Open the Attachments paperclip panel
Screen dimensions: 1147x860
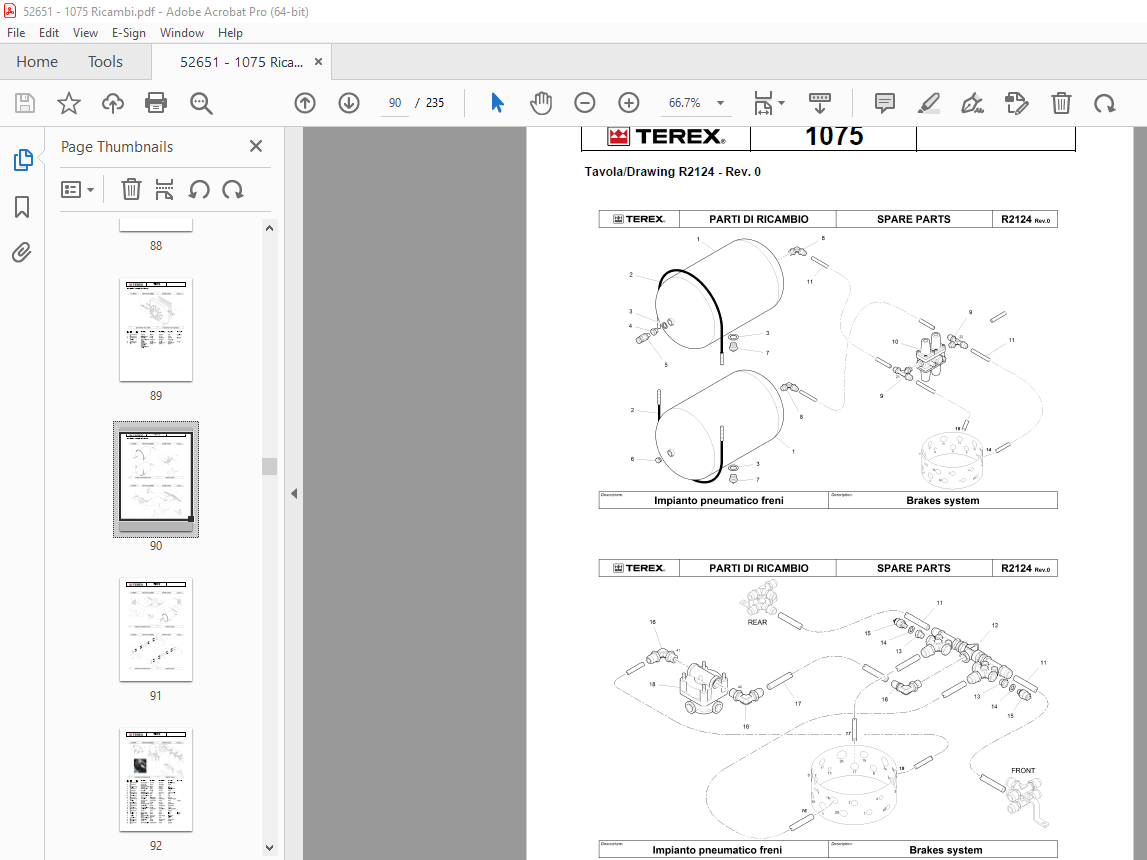tap(22, 253)
